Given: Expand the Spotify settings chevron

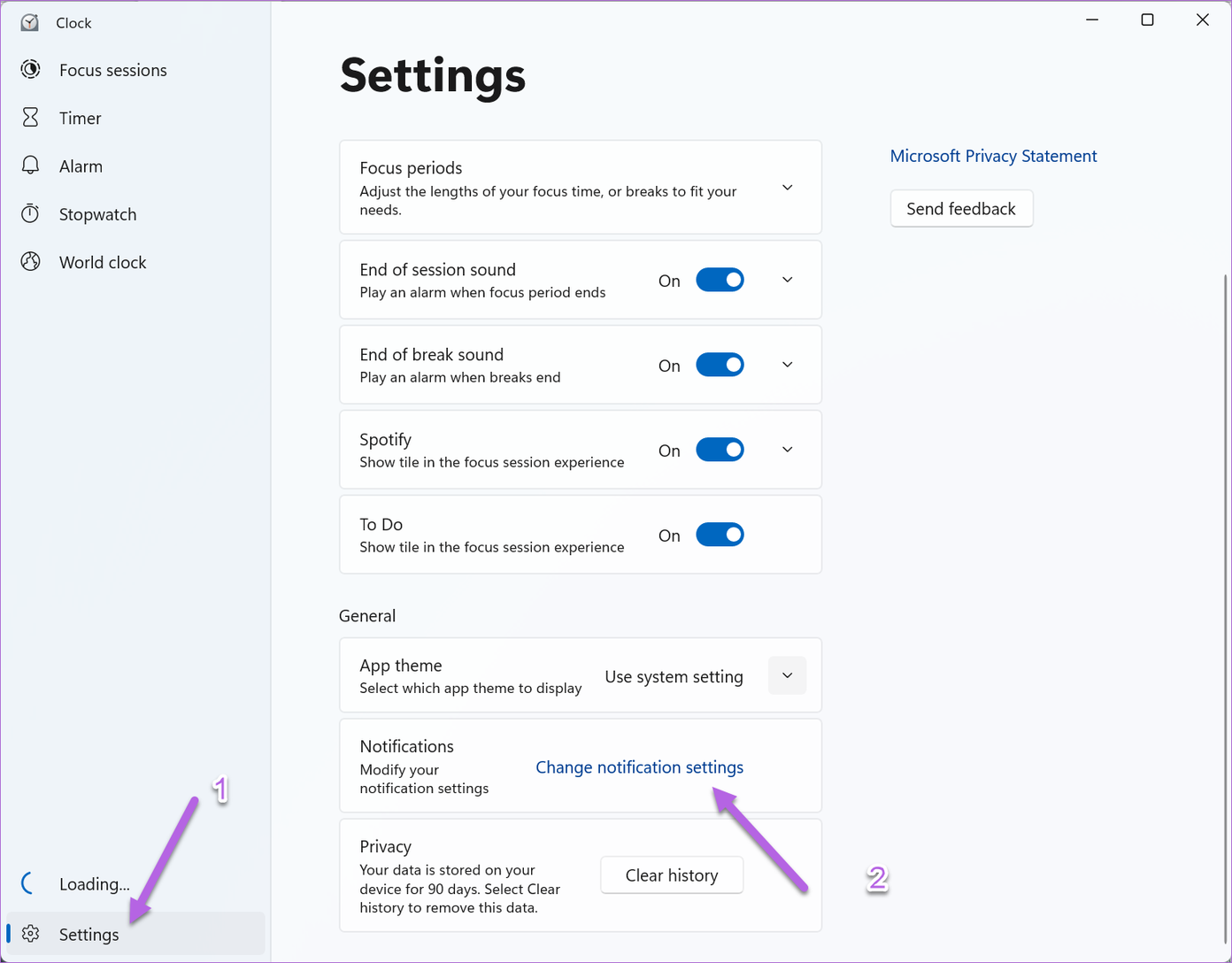Looking at the screenshot, I should [x=787, y=450].
